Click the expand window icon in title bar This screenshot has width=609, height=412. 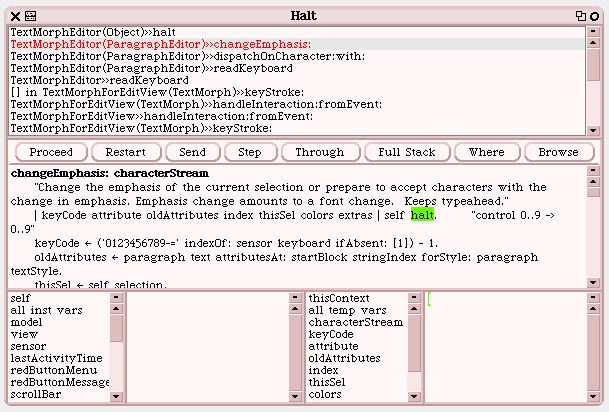pos(581,16)
